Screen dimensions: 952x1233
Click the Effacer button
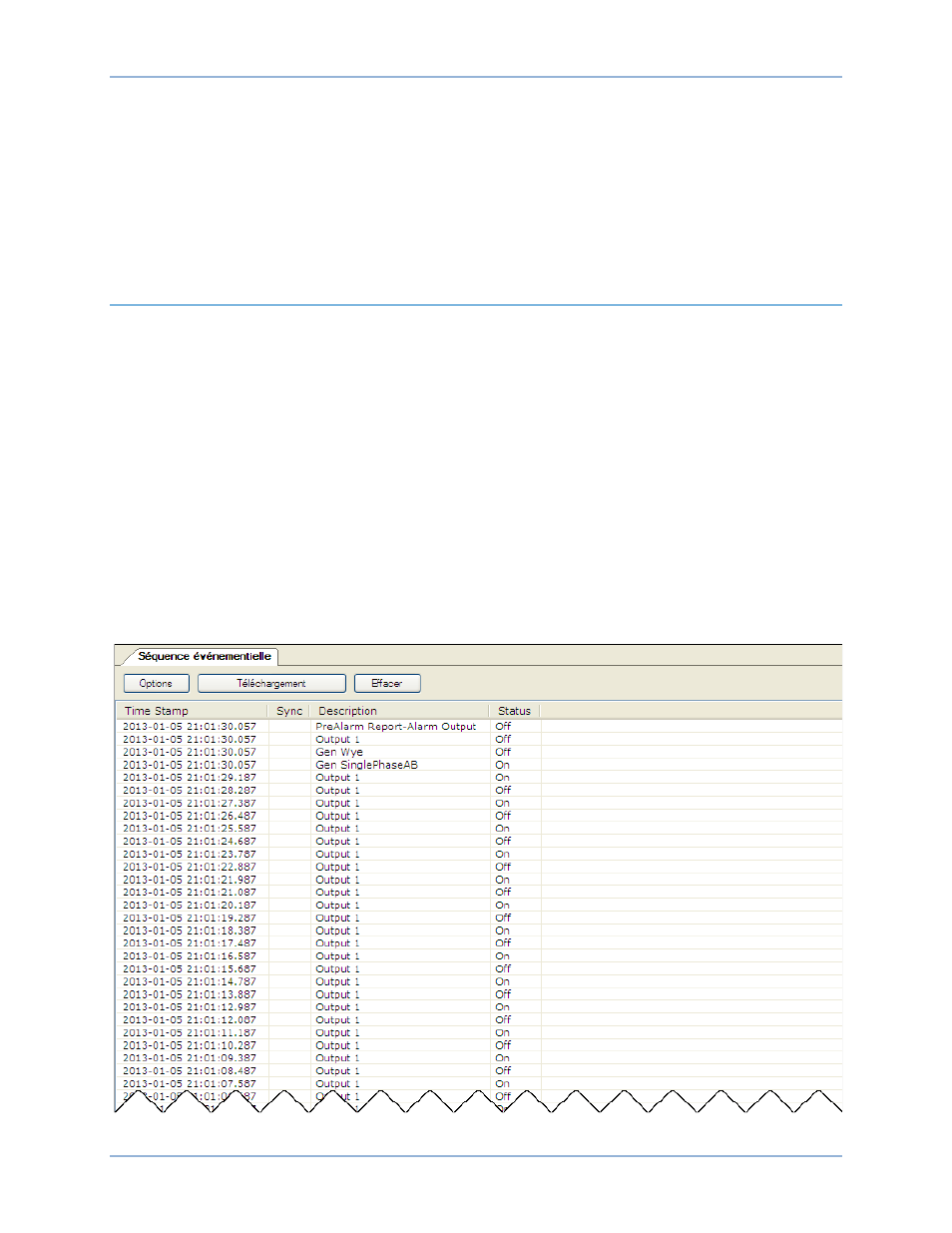[387, 683]
